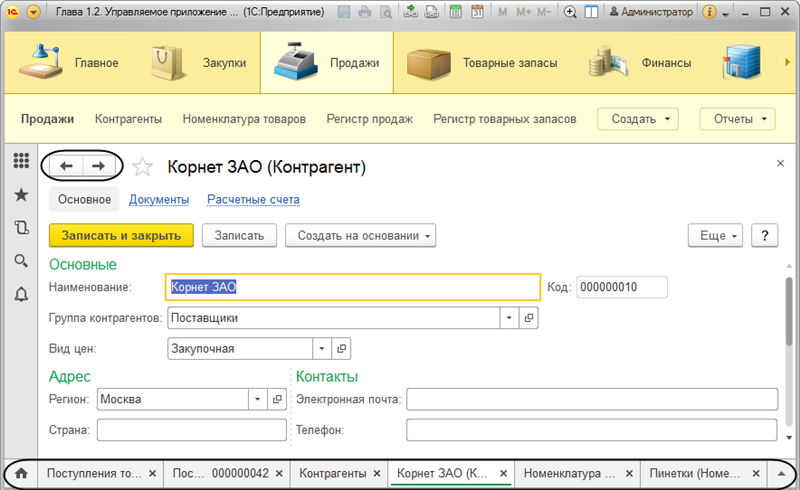Open Номенклатура товаров in navigation bar
The image size is (800, 490).
[x=244, y=119]
